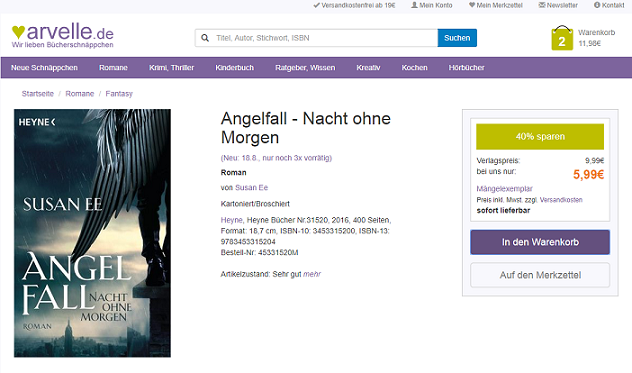Open Versandkosten link
This screenshot has width=632, height=373.
click(561, 200)
